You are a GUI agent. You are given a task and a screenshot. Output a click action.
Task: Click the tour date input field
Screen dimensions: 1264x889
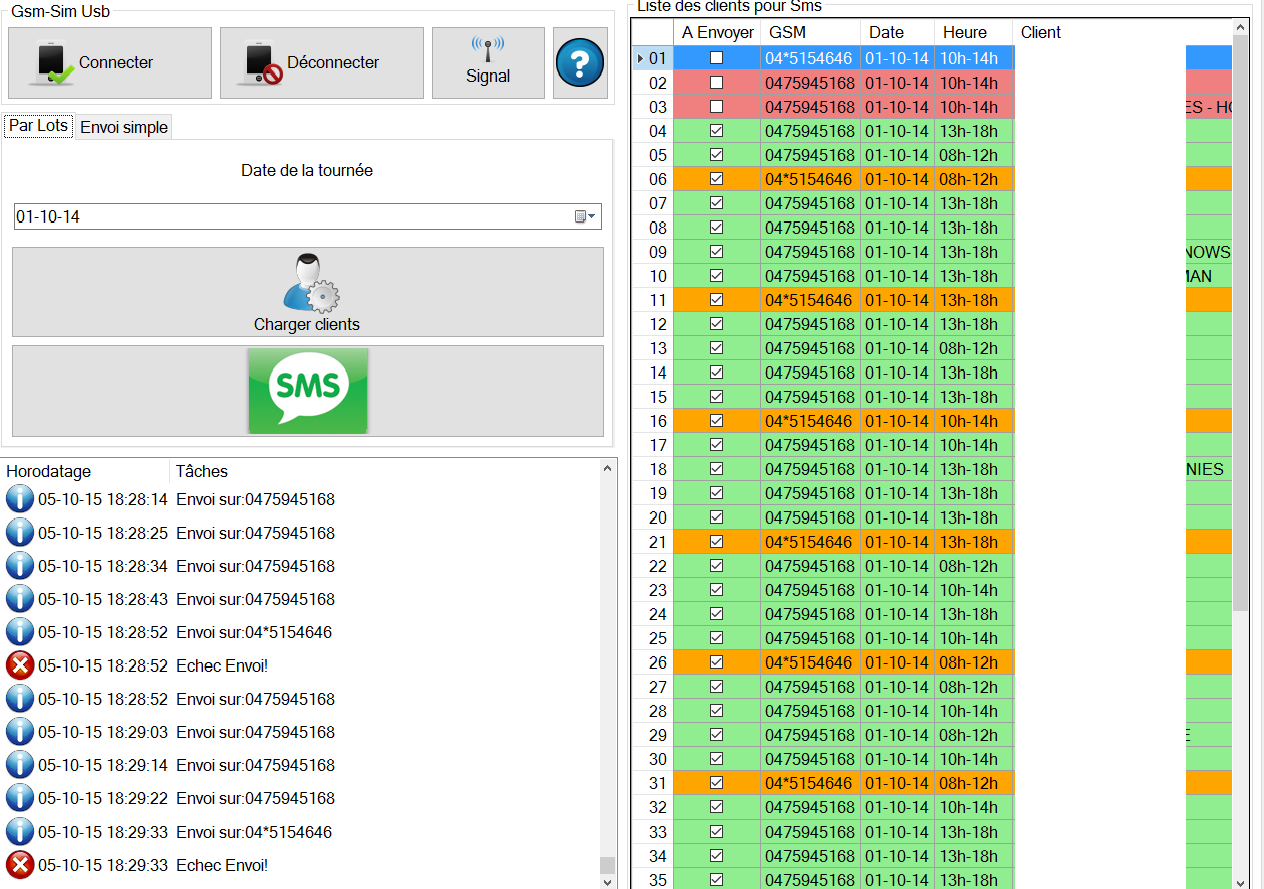[290, 217]
